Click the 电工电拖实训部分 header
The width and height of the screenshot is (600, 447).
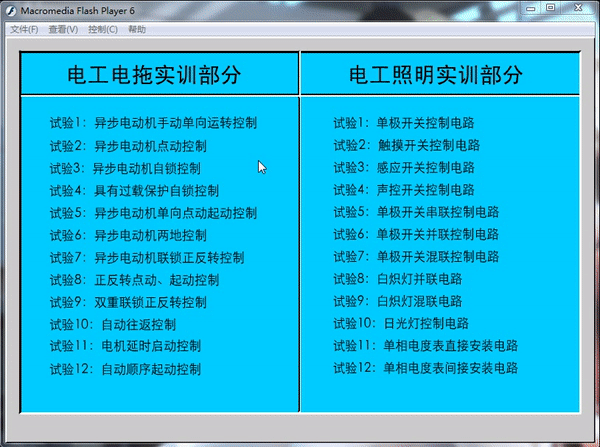(154, 75)
